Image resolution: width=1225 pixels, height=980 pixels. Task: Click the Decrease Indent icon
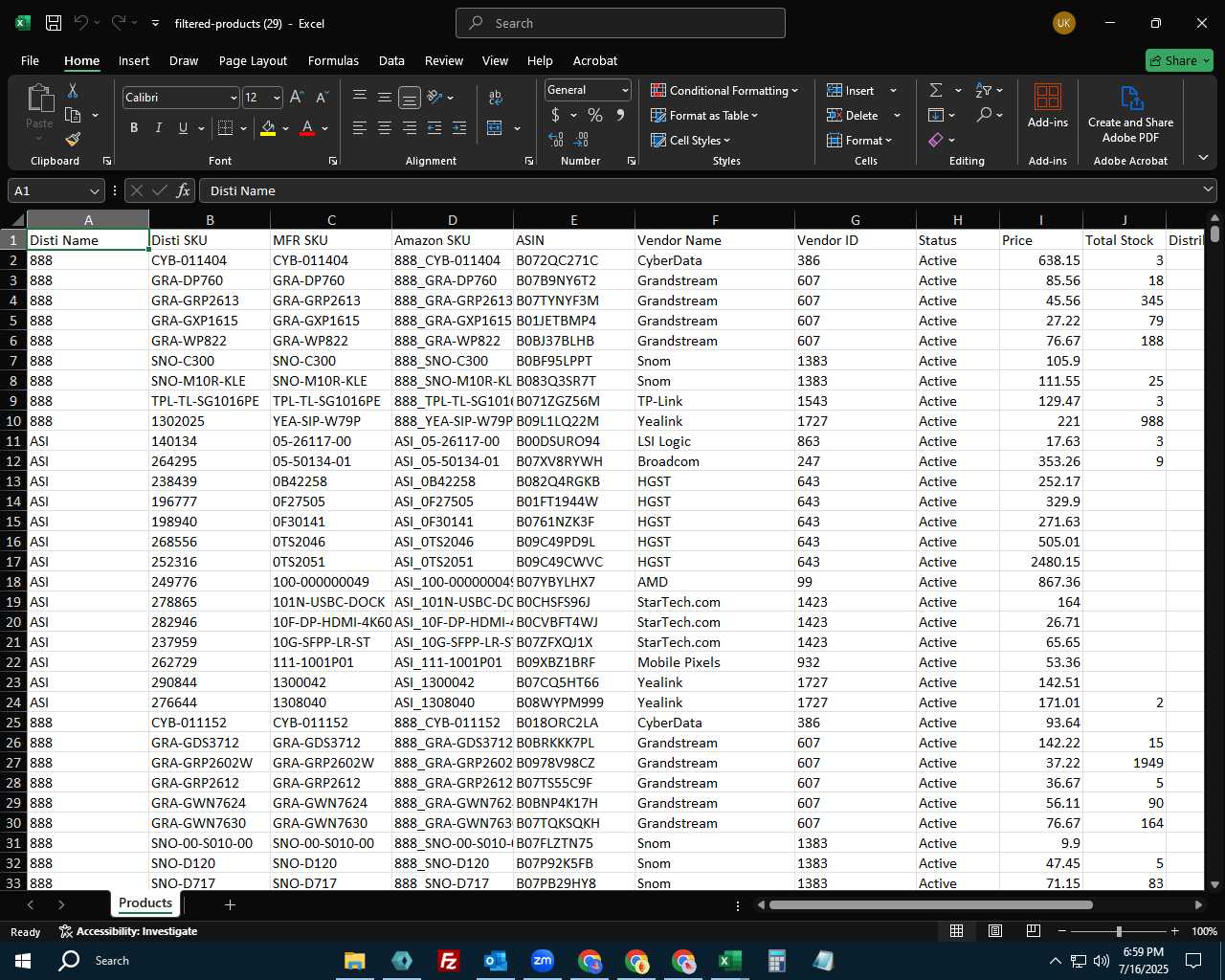[434, 127]
